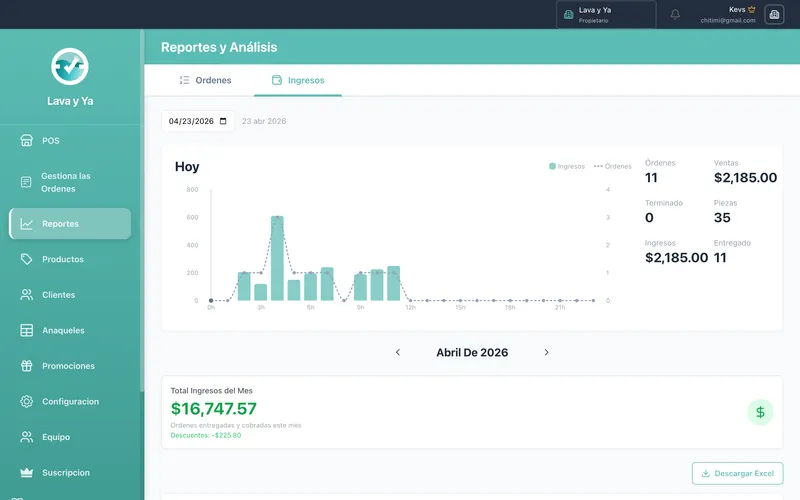The height and width of the screenshot is (500, 800).
Task: Switch to the Ordenes tab
Action: 206,80
